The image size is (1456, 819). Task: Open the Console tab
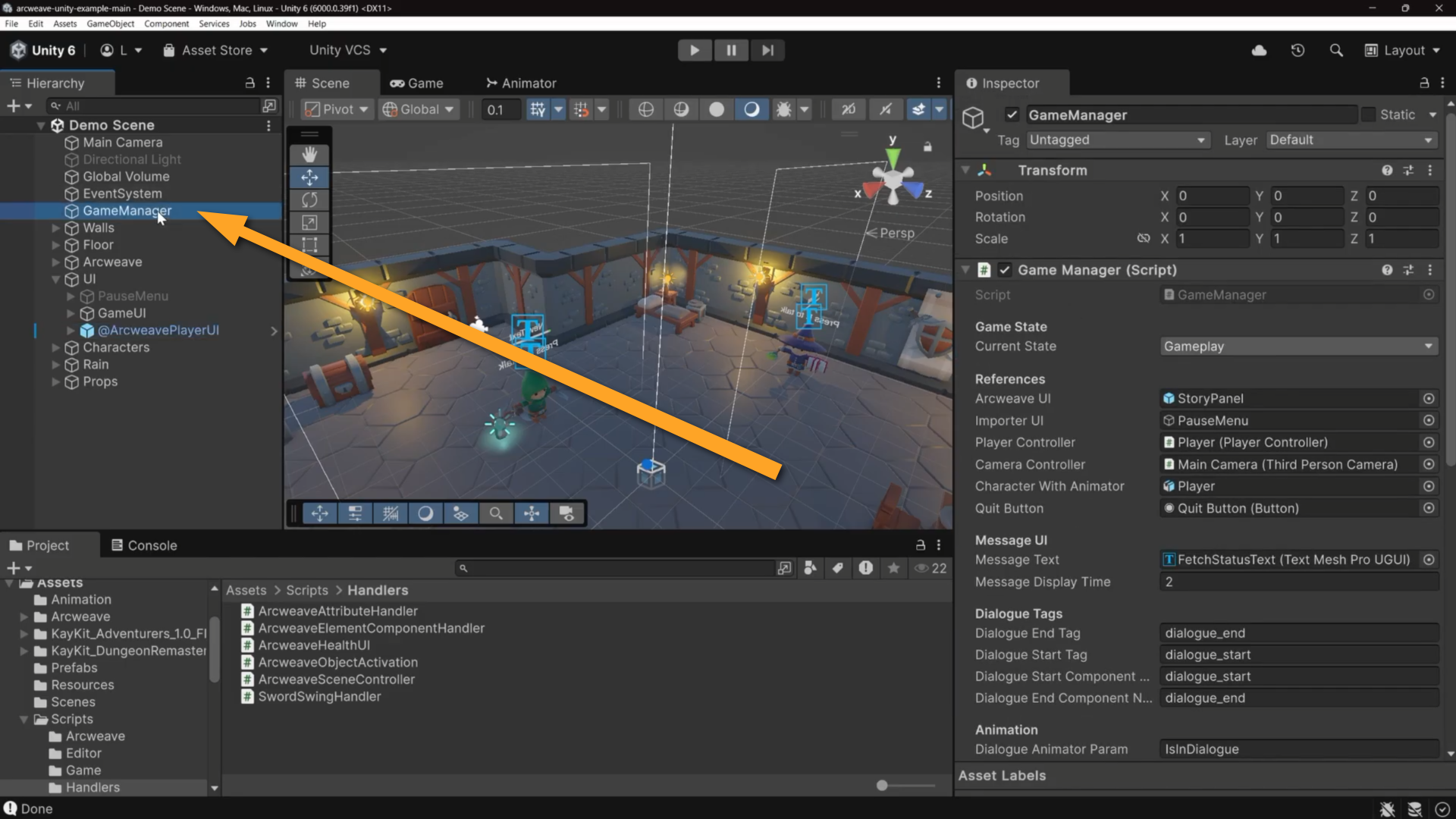pos(144,545)
